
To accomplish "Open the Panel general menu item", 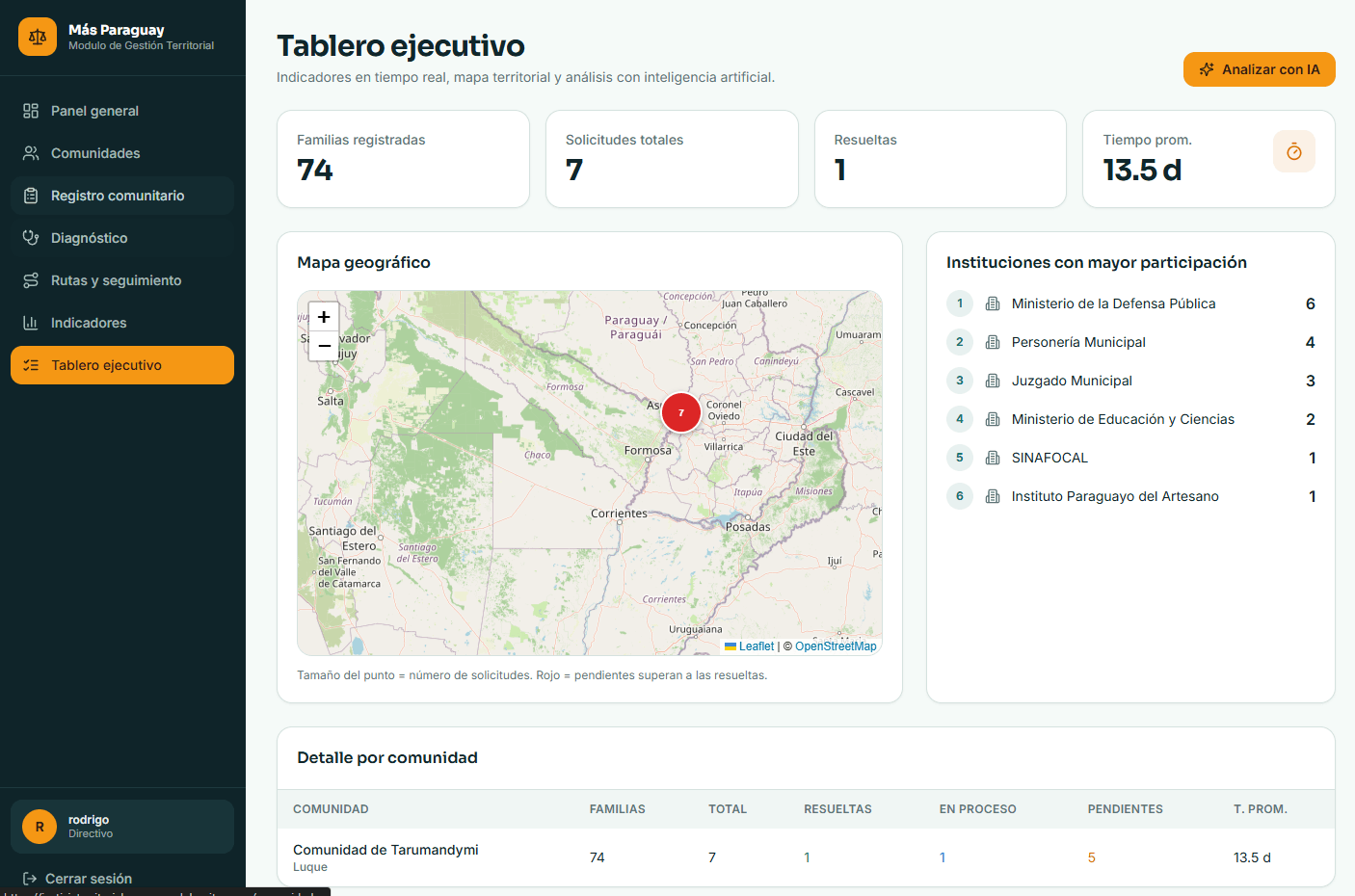I will click(122, 111).
